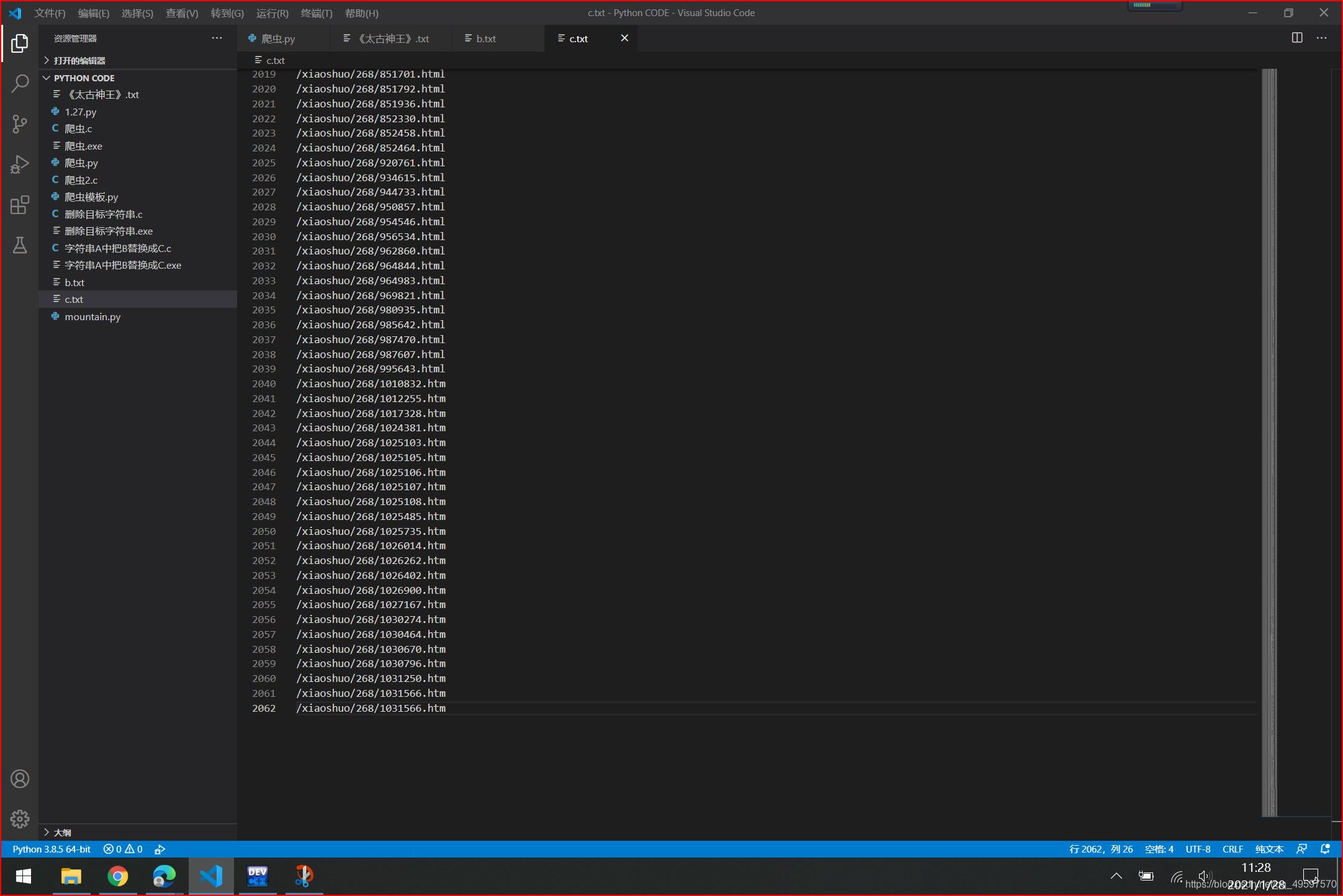
Task: Open notifications bell in status bar
Action: coord(1325,849)
